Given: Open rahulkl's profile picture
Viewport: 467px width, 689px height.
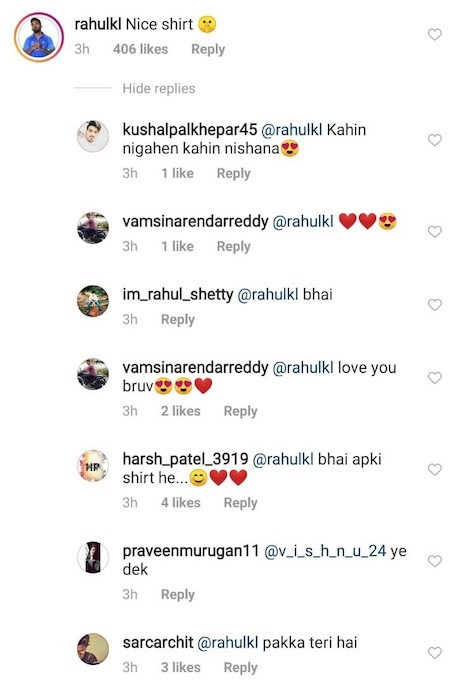Looking at the screenshot, I should (39, 37).
